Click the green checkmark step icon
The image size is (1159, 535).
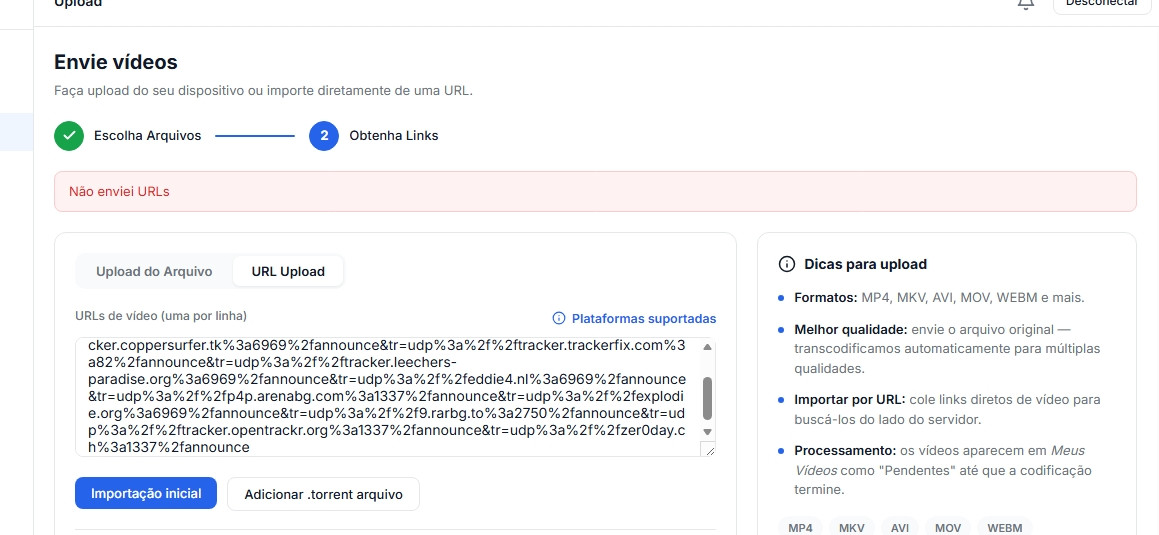(69, 136)
